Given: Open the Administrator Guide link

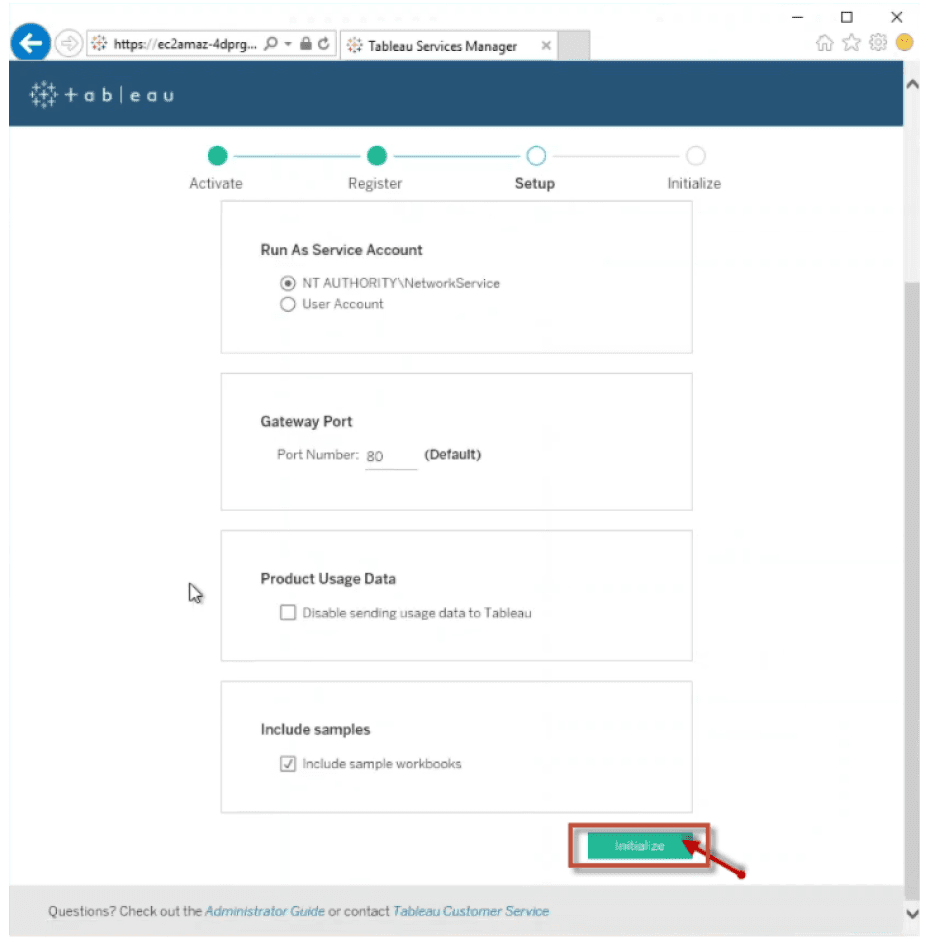Looking at the screenshot, I should click(265, 911).
